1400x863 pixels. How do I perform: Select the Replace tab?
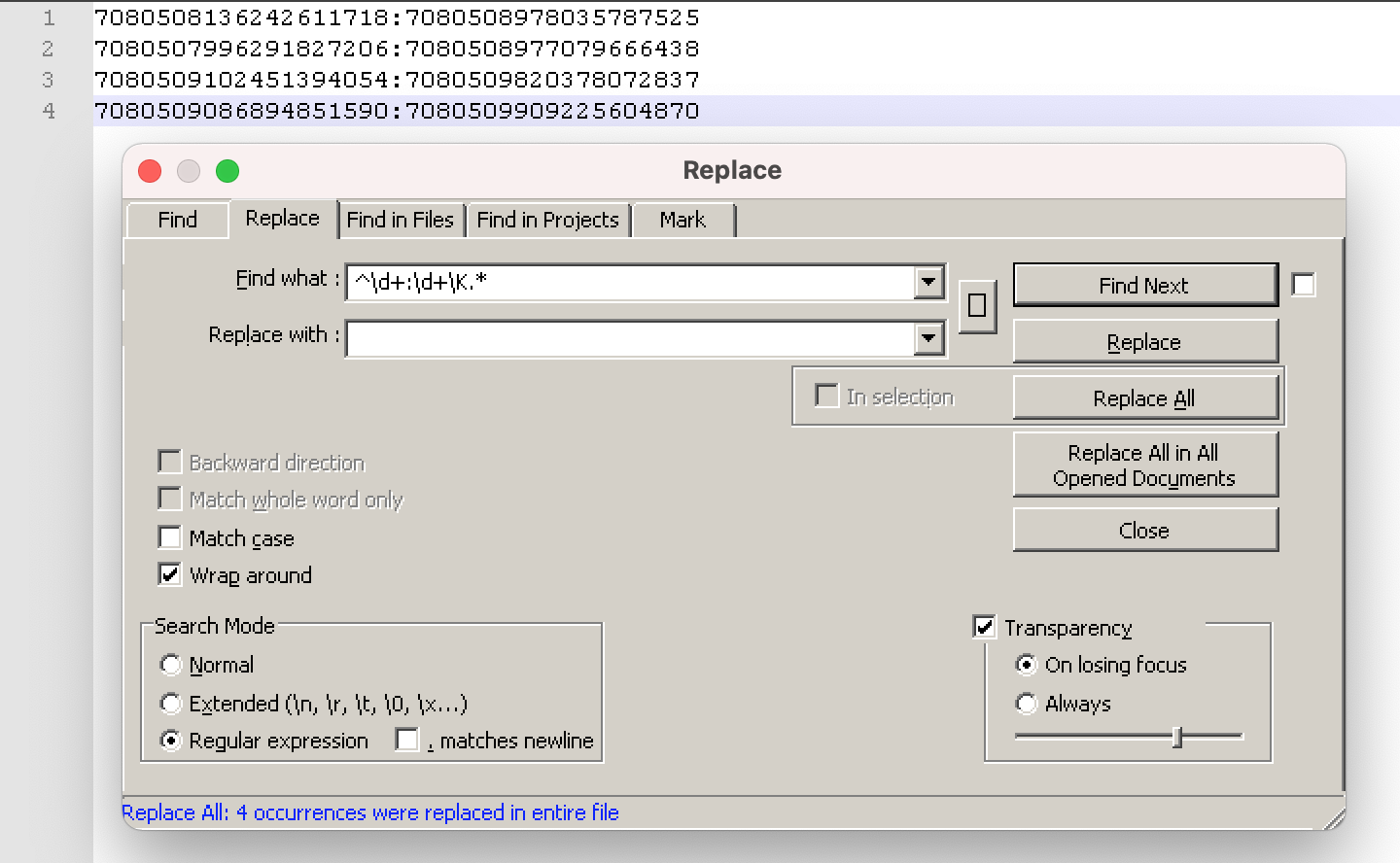tap(283, 218)
